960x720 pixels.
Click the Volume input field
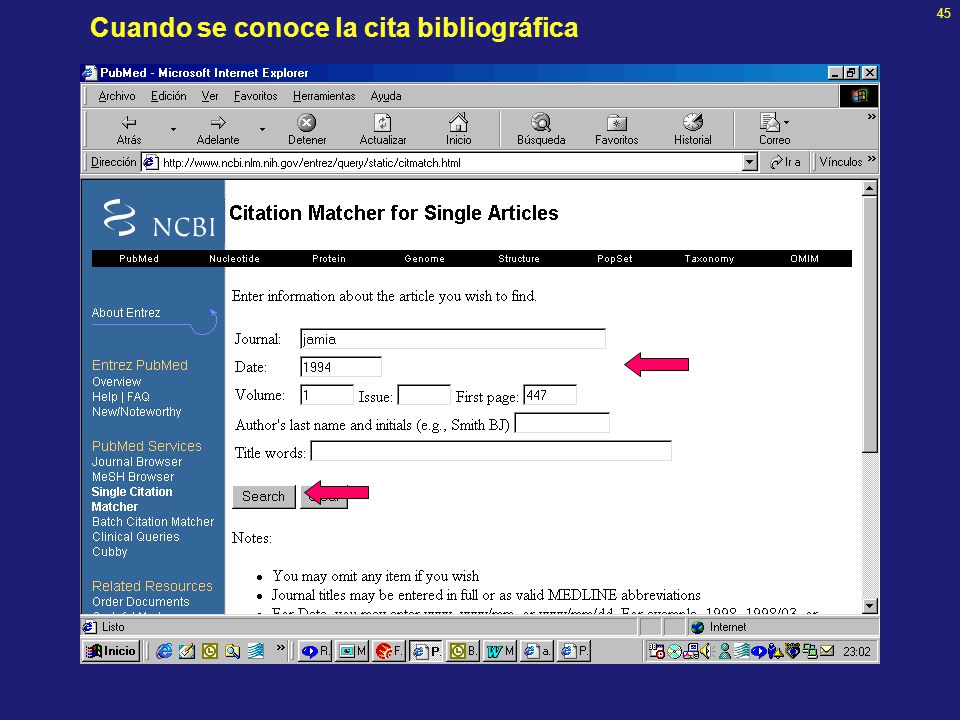[327, 395]
